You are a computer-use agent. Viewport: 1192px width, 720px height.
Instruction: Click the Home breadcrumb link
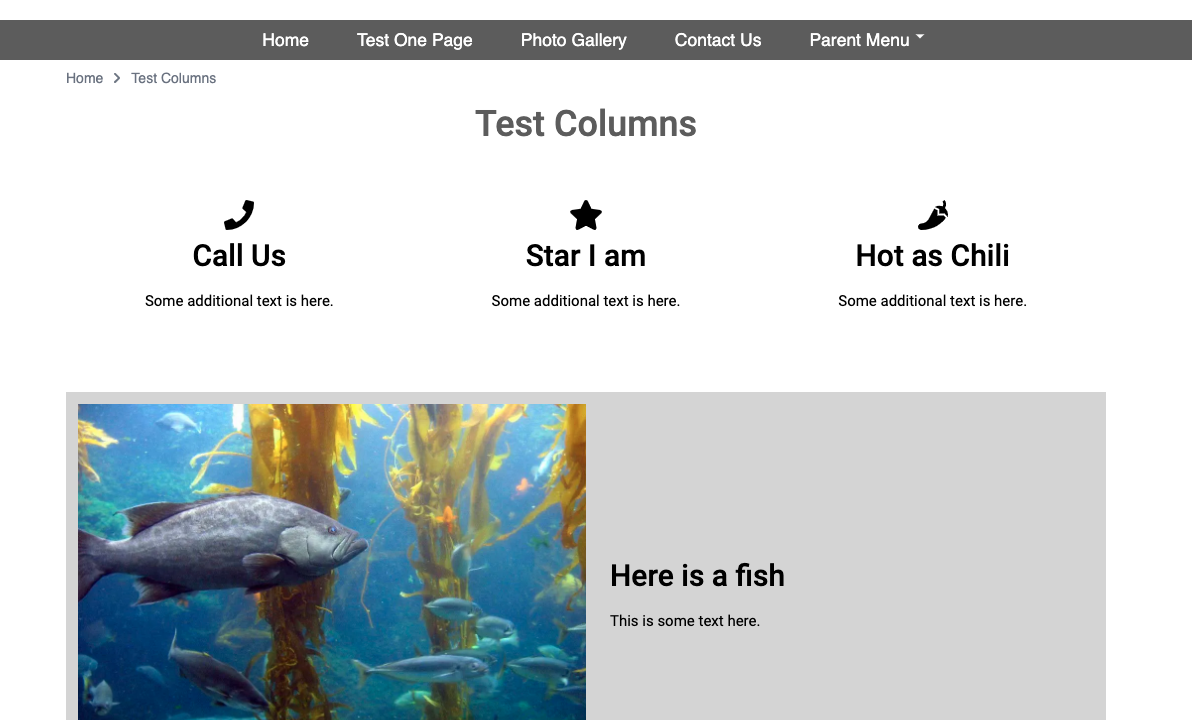(84, 77)
